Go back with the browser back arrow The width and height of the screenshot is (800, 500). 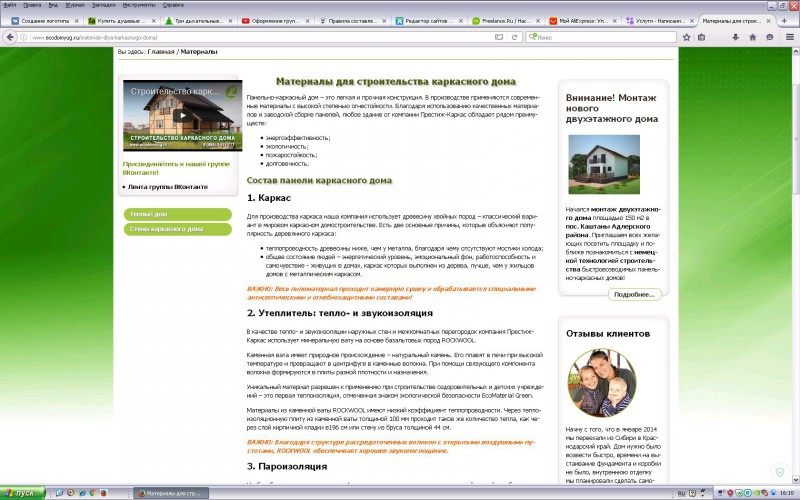tap(9, 37)
